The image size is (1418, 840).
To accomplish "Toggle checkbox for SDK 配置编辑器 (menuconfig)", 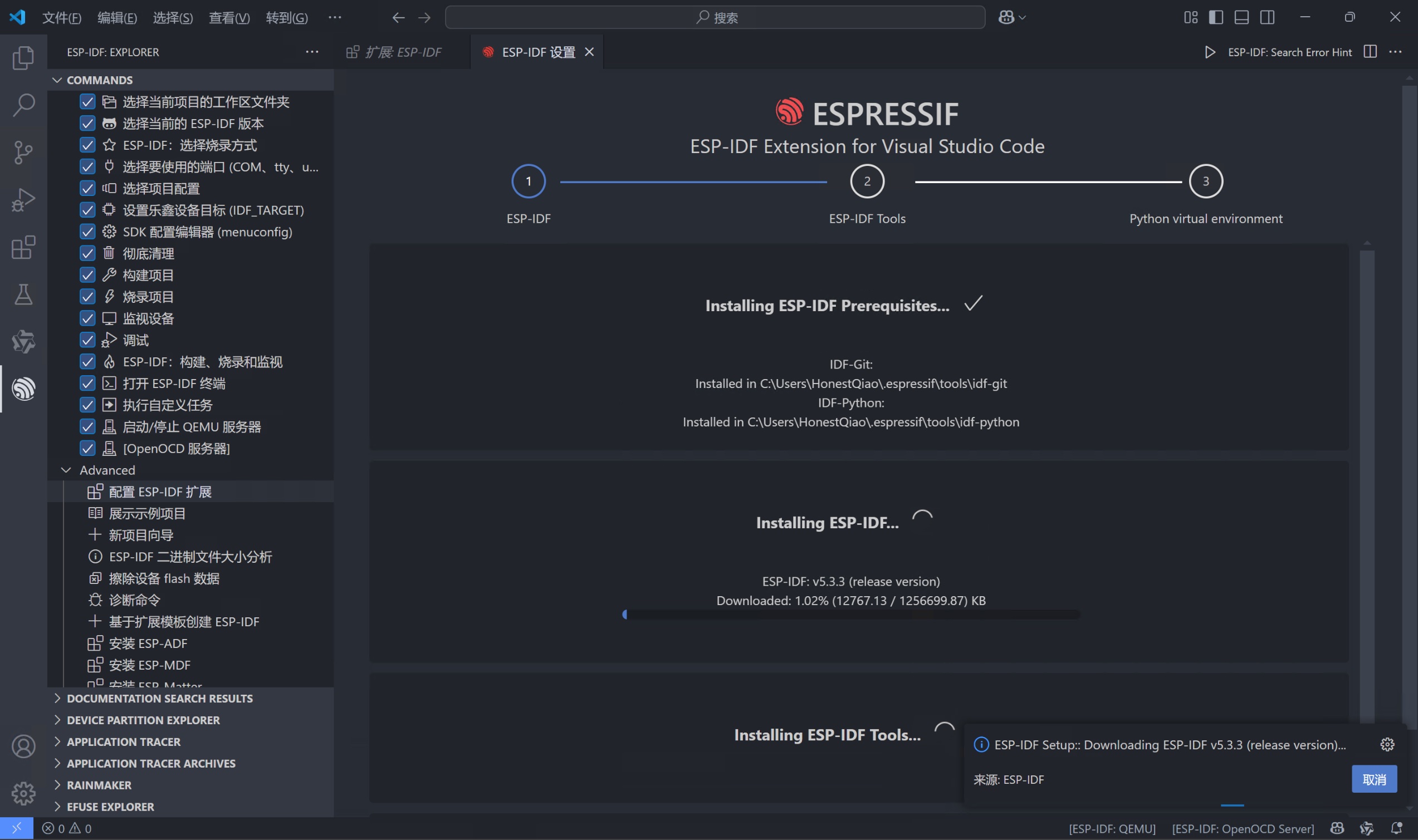I will (87, 232).
